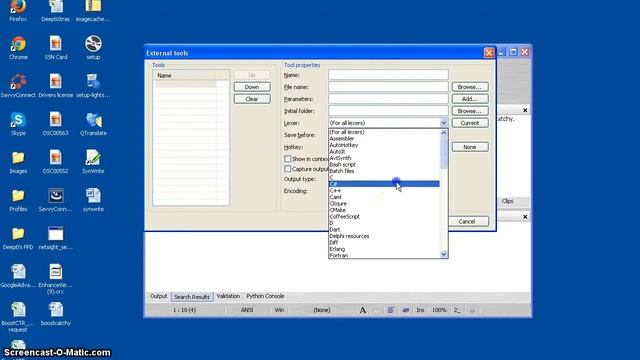This screenshot has height=360, width=640.
Task: Open the SavvyConn... desktop icon
Action: click(x=56, y=199)
